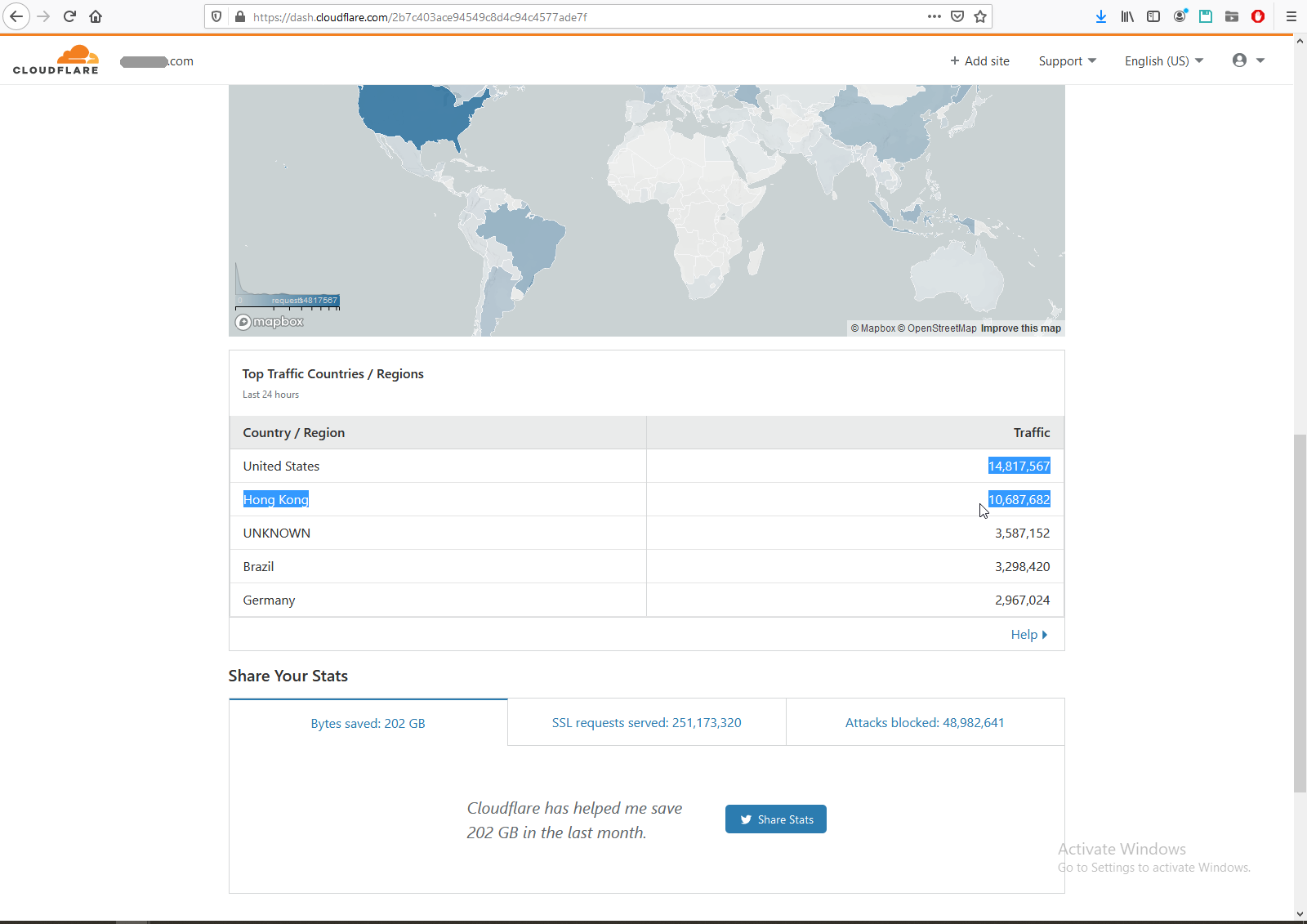1307x924 pixels.
Task: Click the United States table row label
Action: click(x=281, y=466)
